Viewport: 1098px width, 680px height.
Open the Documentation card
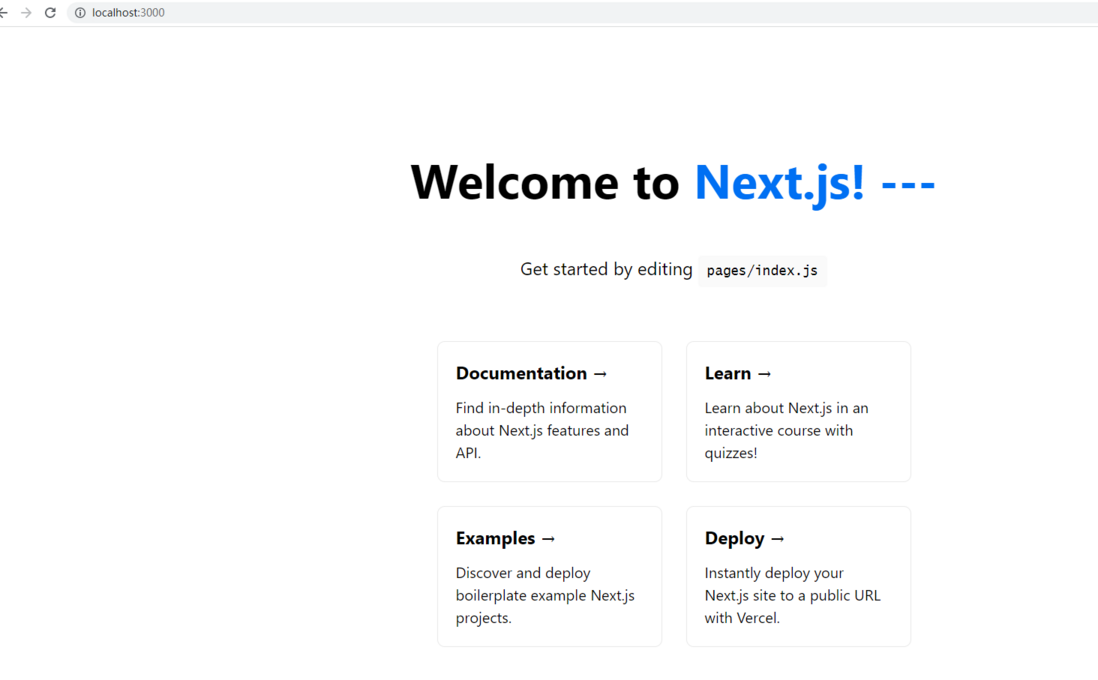550,412
